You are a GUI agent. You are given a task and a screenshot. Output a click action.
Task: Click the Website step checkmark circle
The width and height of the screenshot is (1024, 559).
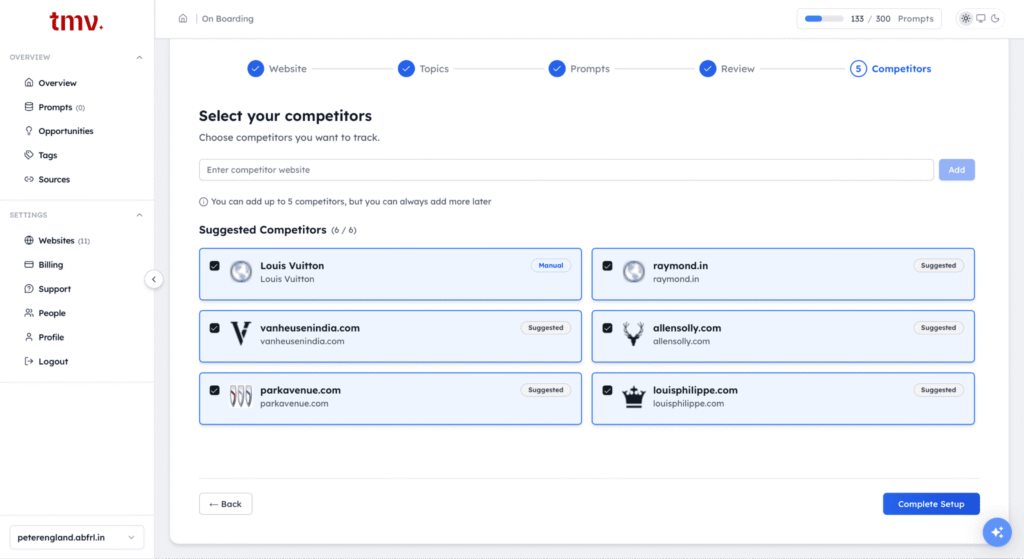click(x=255, y=69)
